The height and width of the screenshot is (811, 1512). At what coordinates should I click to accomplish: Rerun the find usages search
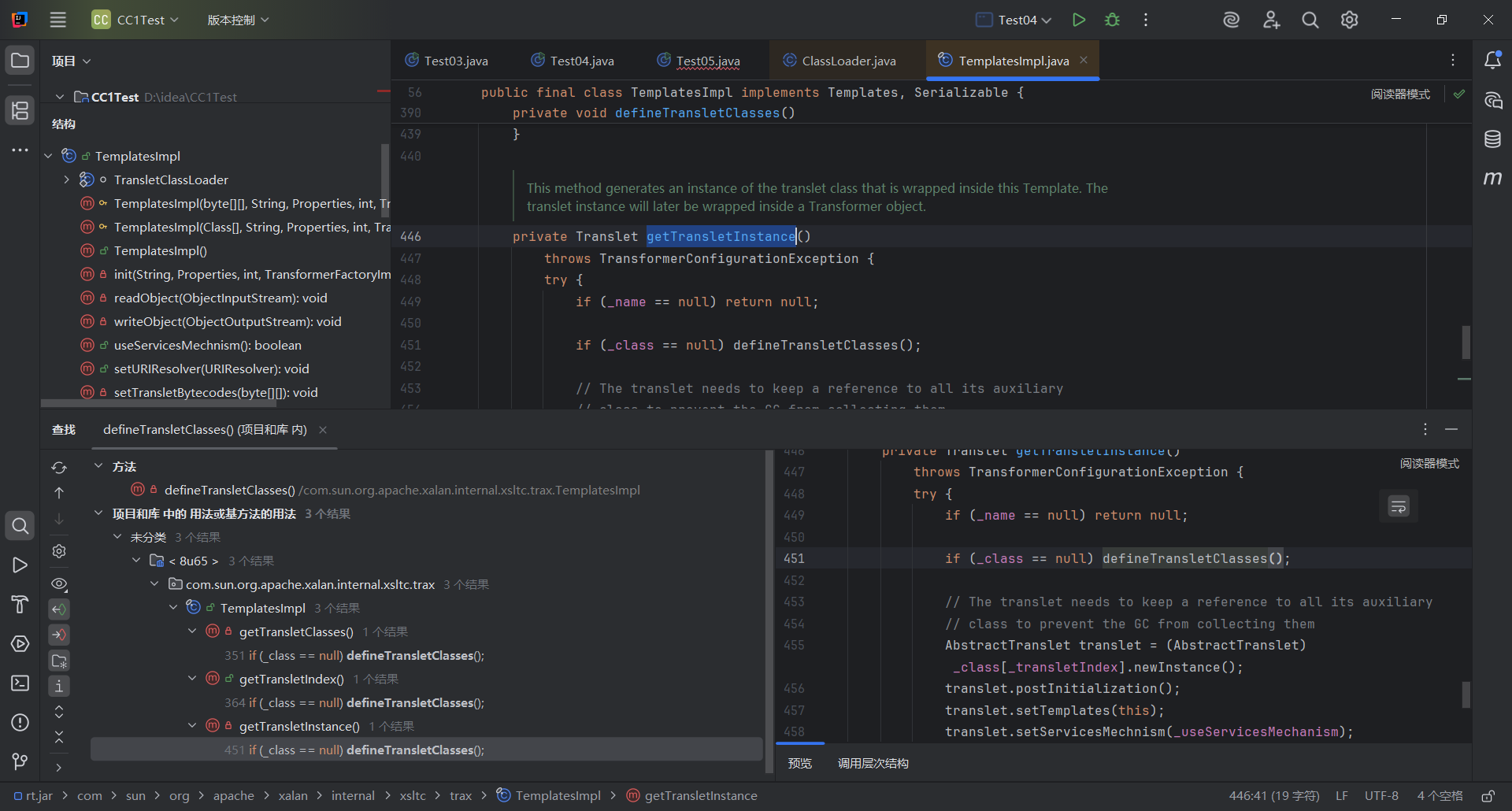point(59,468)
